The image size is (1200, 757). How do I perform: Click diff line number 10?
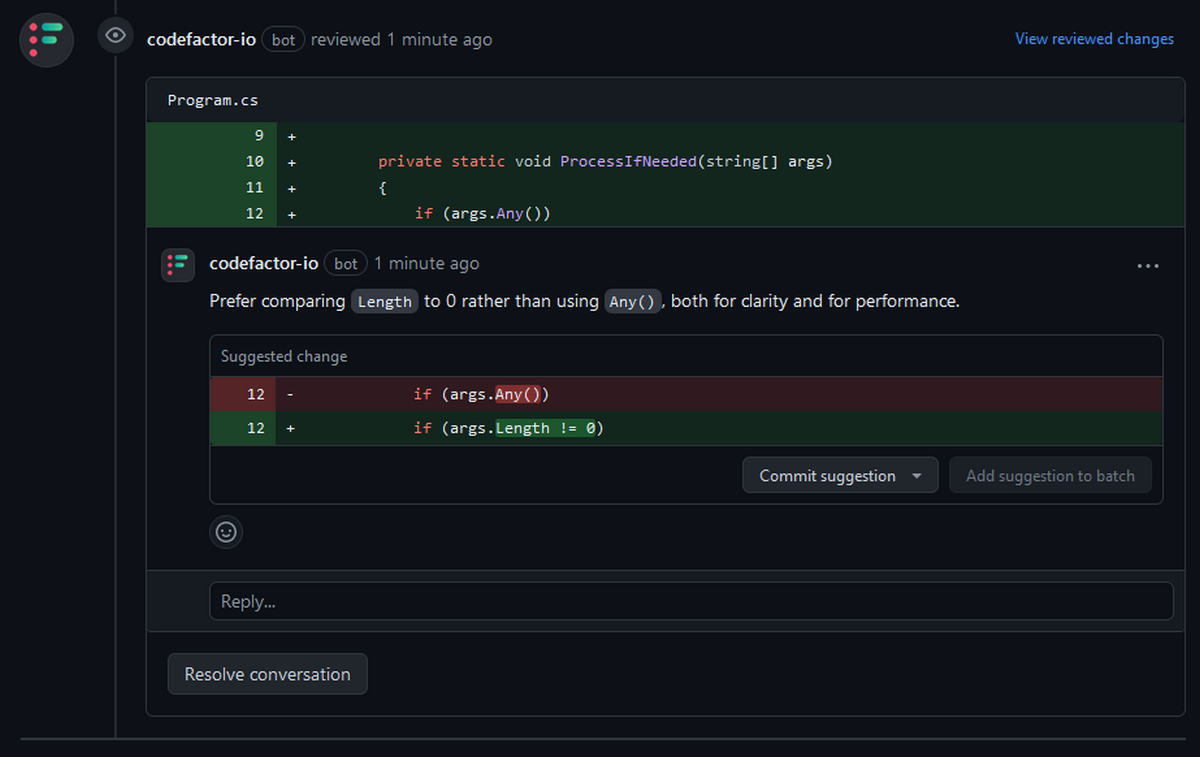[x=255, y=161]
